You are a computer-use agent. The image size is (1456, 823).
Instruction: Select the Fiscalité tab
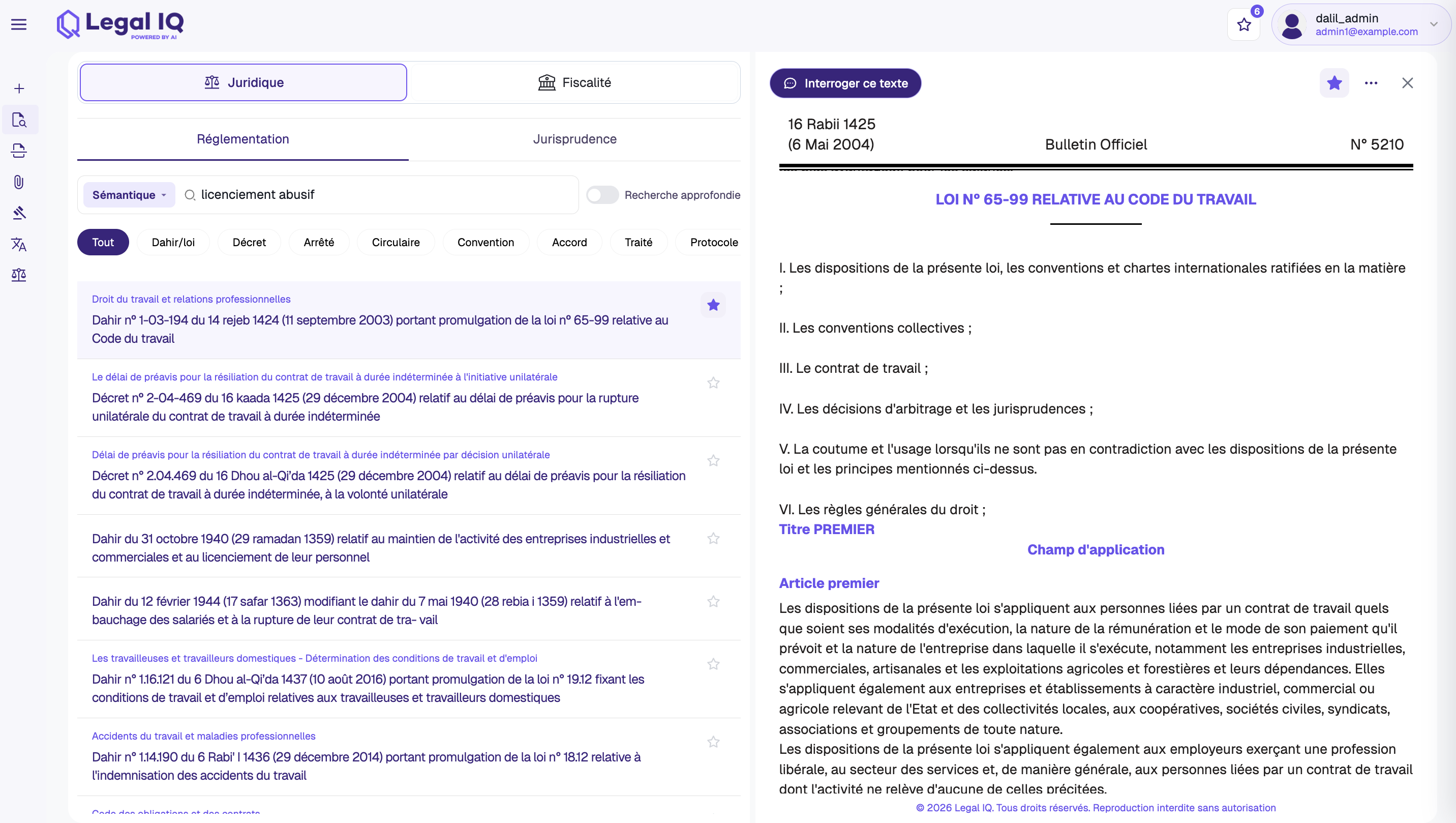(x=574, y=82)
